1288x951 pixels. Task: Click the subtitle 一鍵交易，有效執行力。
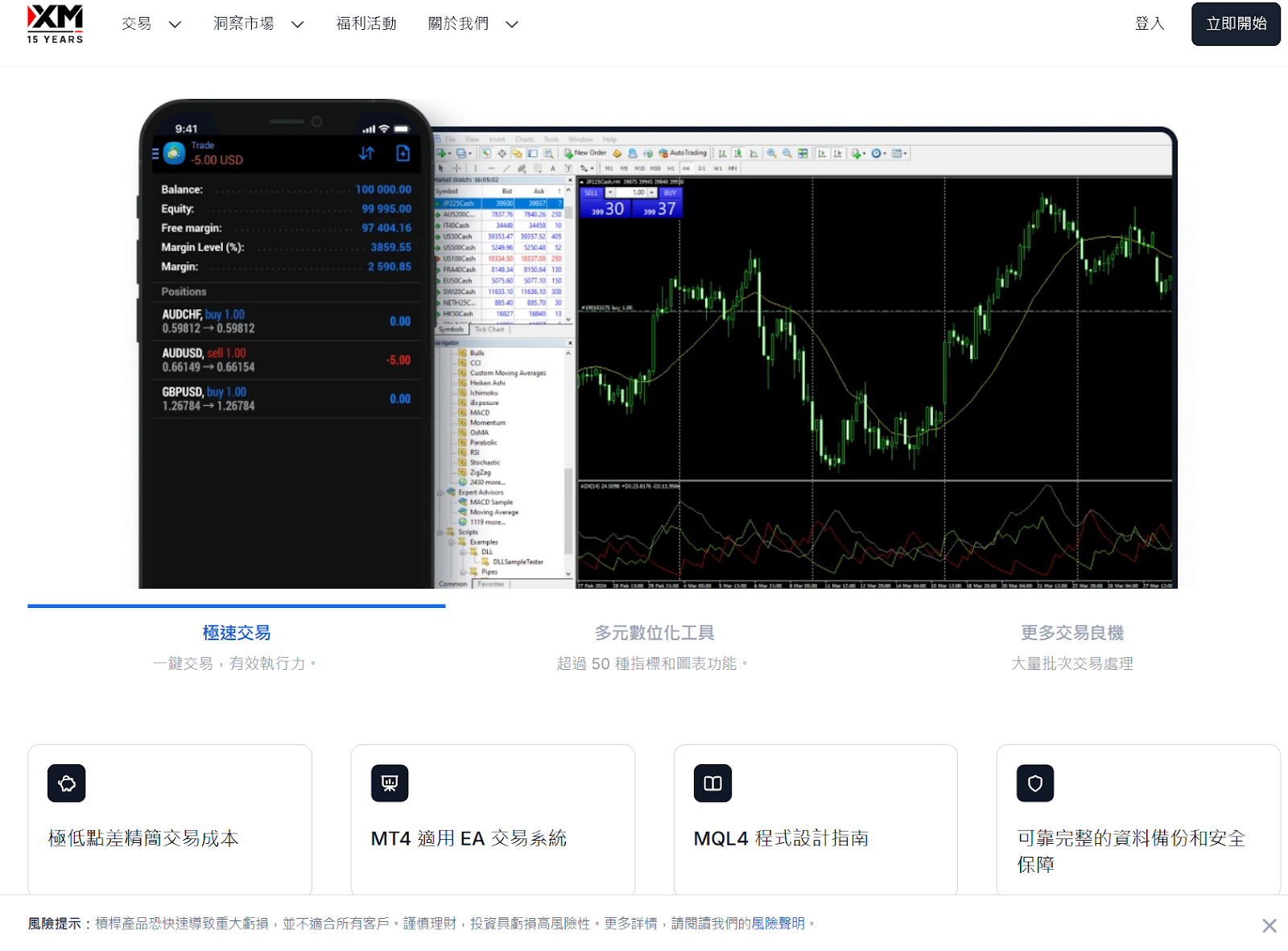click(235, 664)
